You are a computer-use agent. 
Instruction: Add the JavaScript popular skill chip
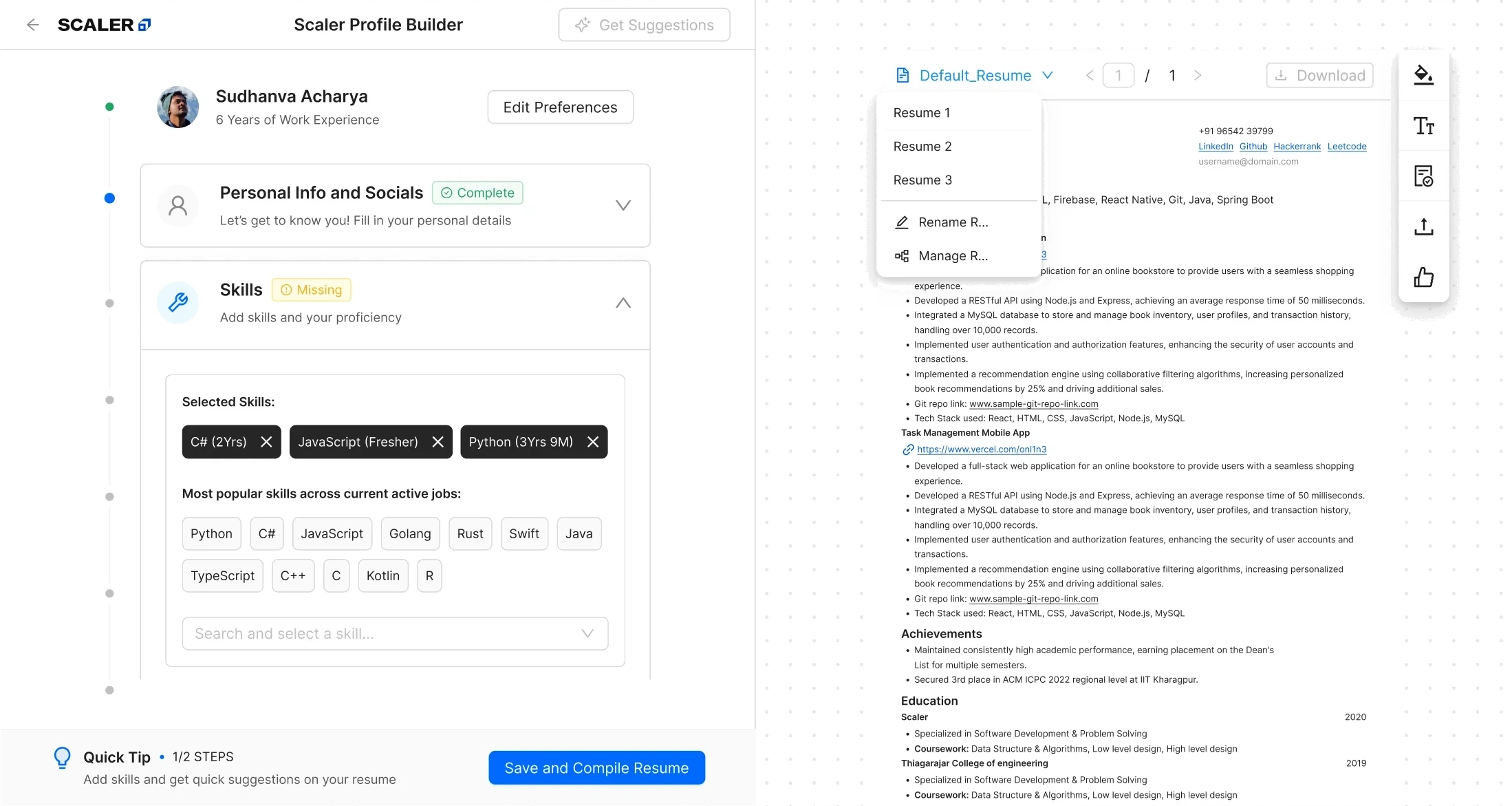[x=332, y=533]
